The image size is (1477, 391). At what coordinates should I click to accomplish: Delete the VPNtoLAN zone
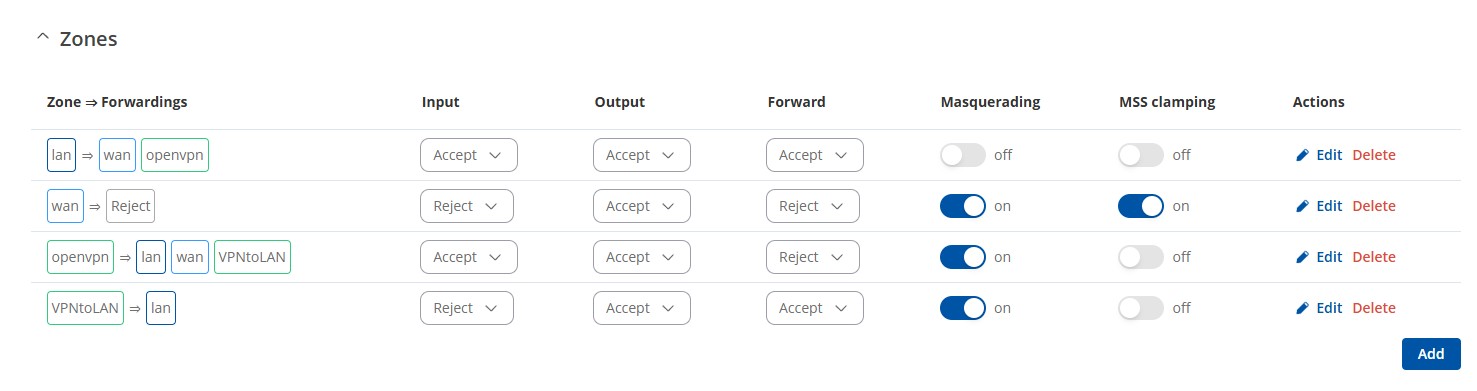tap(1374, 308)
